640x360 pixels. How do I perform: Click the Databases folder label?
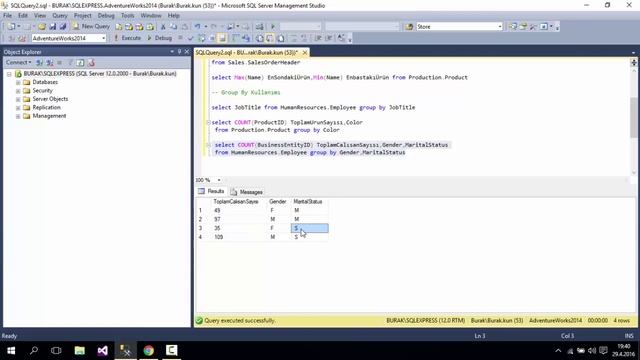tap(45, 82)
